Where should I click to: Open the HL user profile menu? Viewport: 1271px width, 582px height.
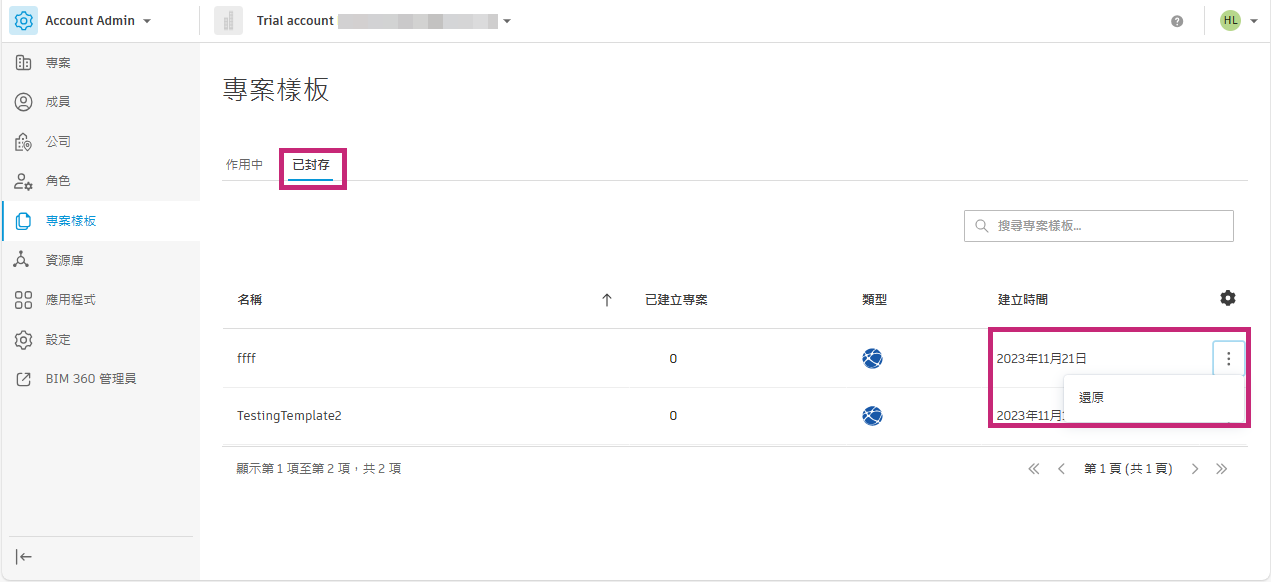coord(1238,21)
